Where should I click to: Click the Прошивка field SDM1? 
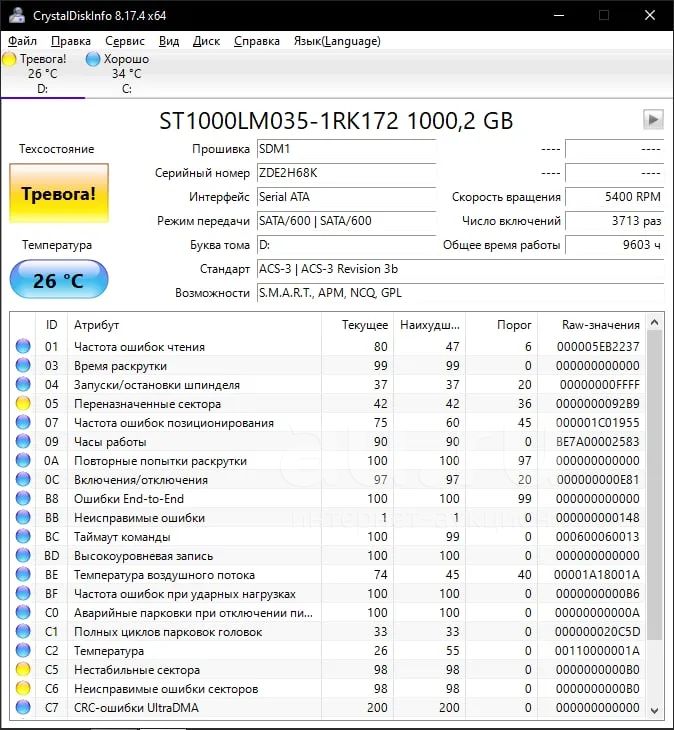pos(346,149)
